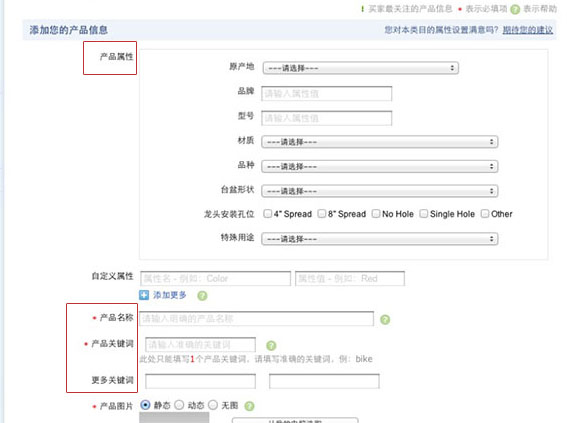Screen dimensions: 567x423
Task: Select the 无图 radio button
Action: (213, 405)
